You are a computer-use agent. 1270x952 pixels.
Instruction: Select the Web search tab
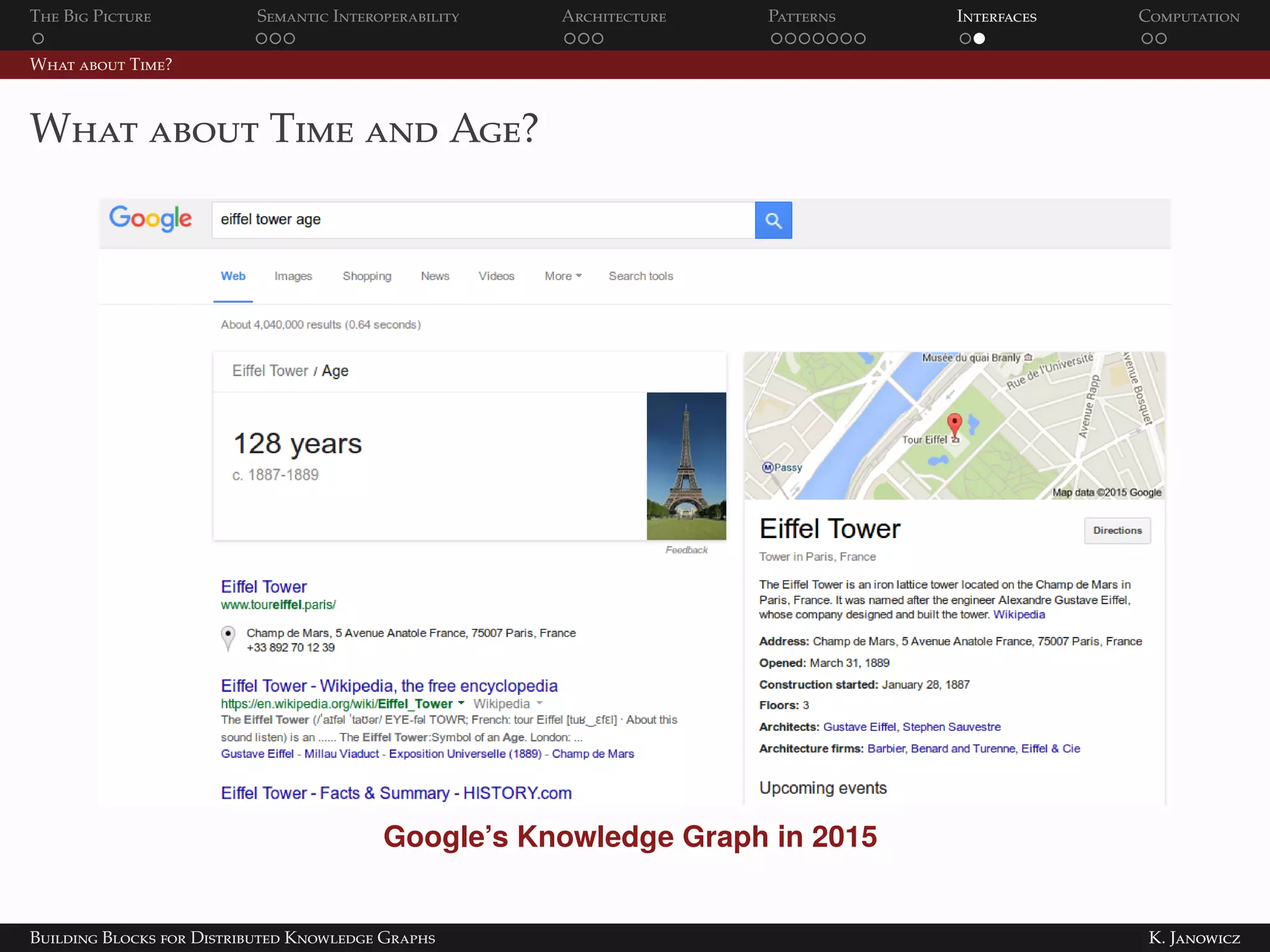coord(233,276)
